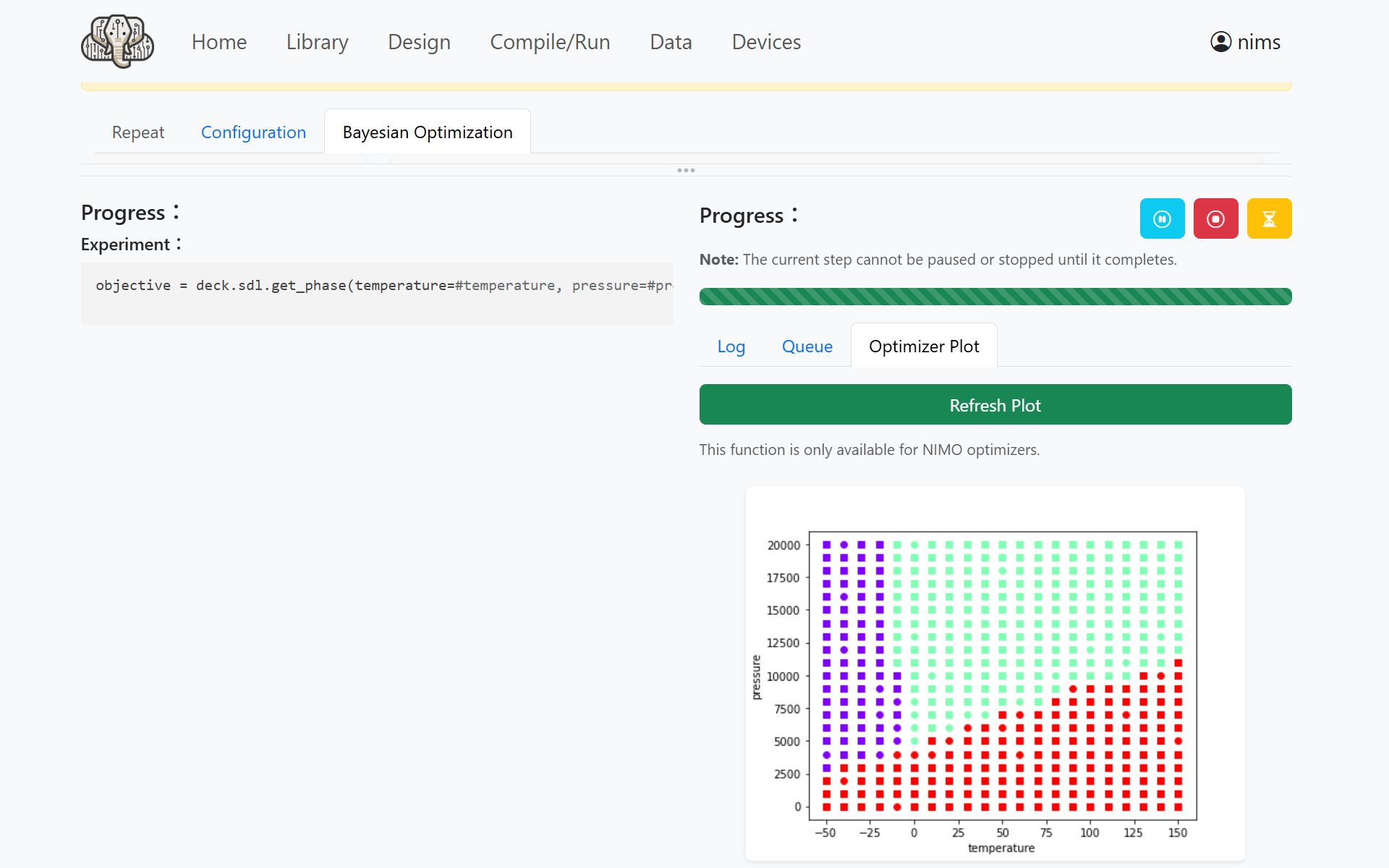The image size is (1389, 868).
Task: Click the nims user account icon
Action: coord(1220,42)
